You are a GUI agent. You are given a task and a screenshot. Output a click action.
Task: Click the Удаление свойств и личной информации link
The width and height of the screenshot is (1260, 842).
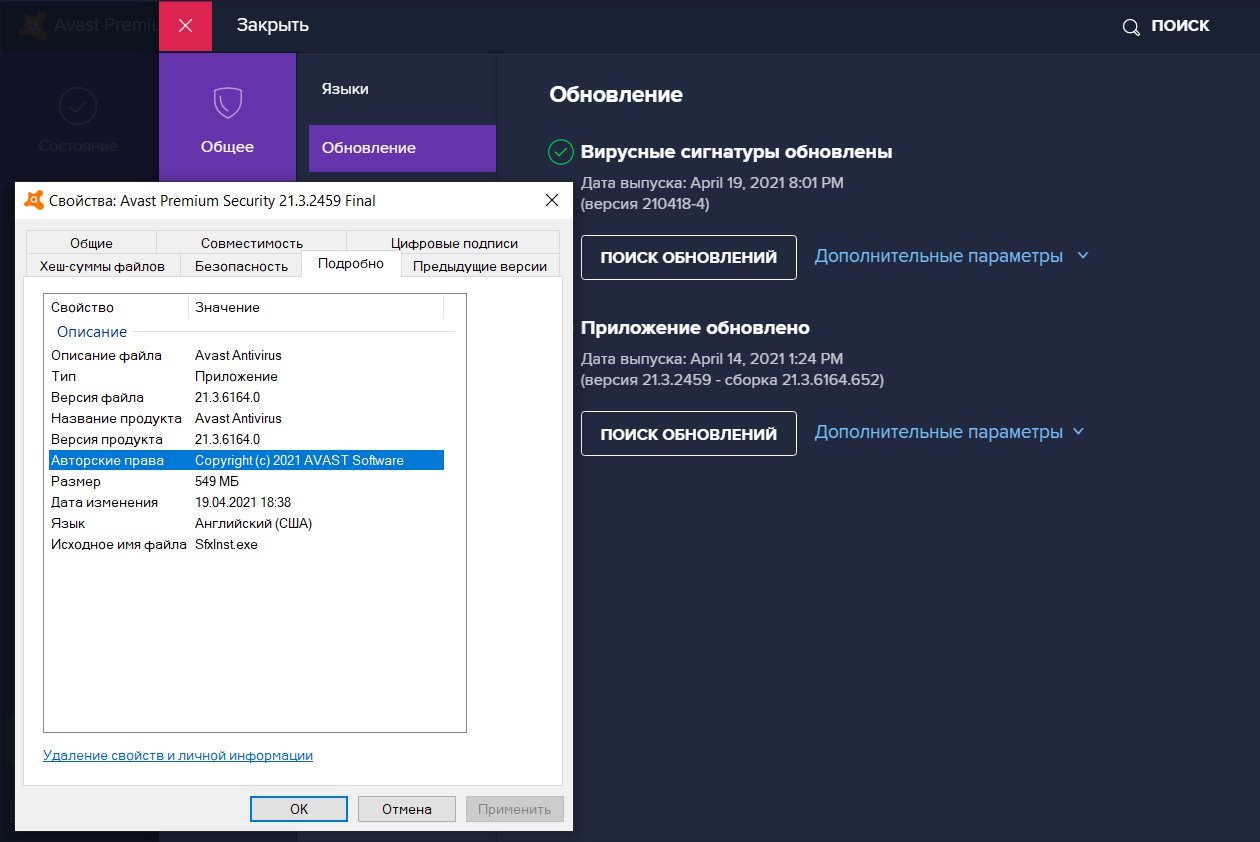click(178, 756)
